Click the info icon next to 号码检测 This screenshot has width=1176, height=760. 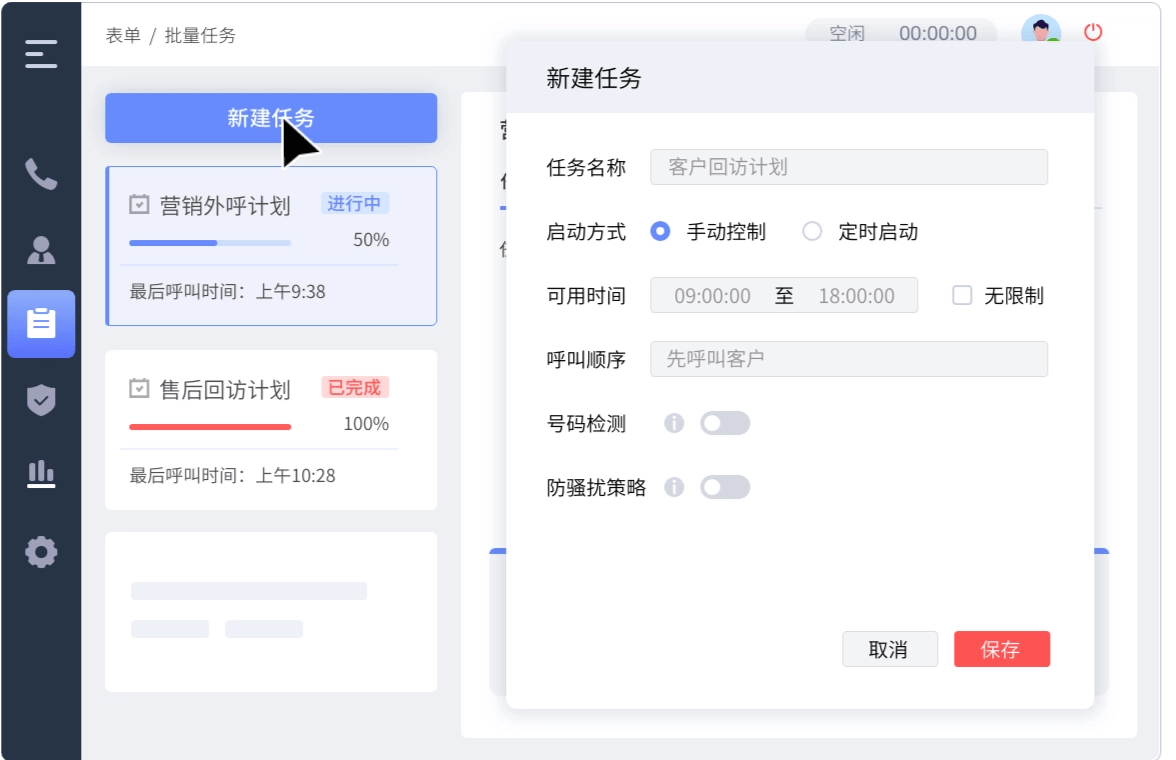pyautogui.click(x=674, y=423)
